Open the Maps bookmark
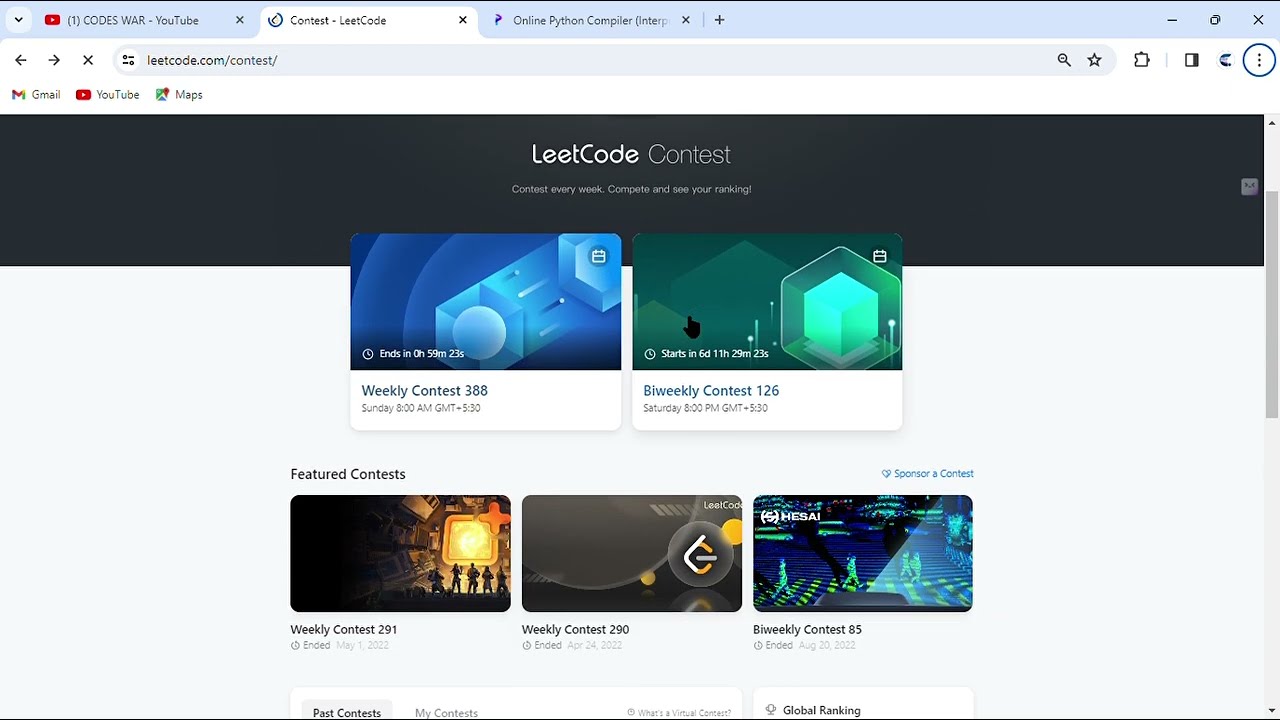 [179, 94]
